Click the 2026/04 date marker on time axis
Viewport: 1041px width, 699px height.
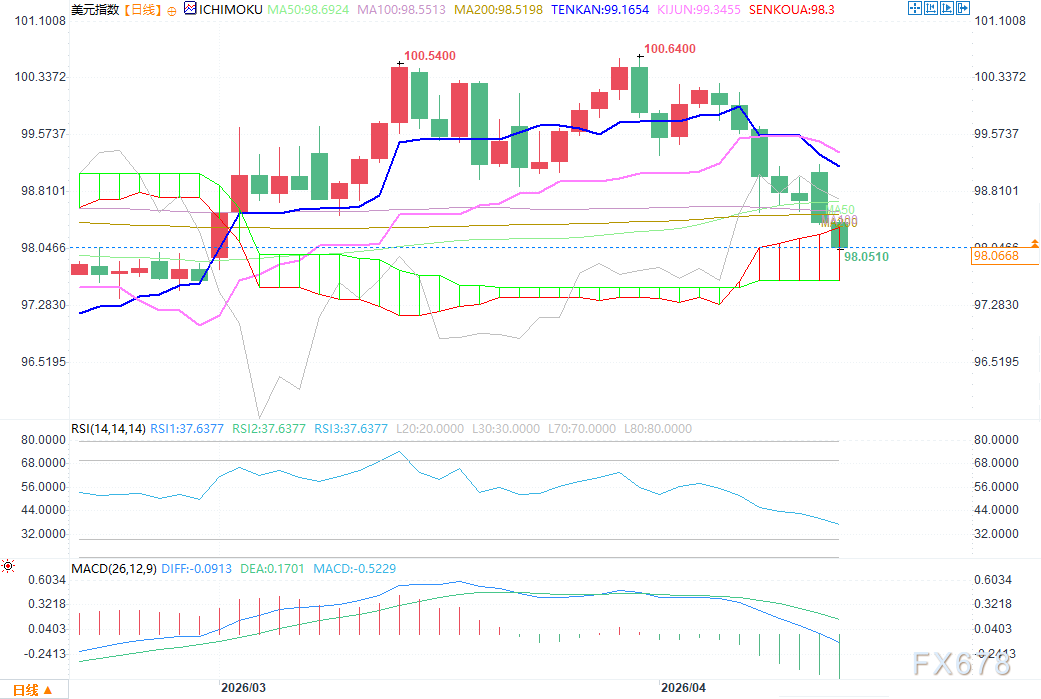click(683, 688)
